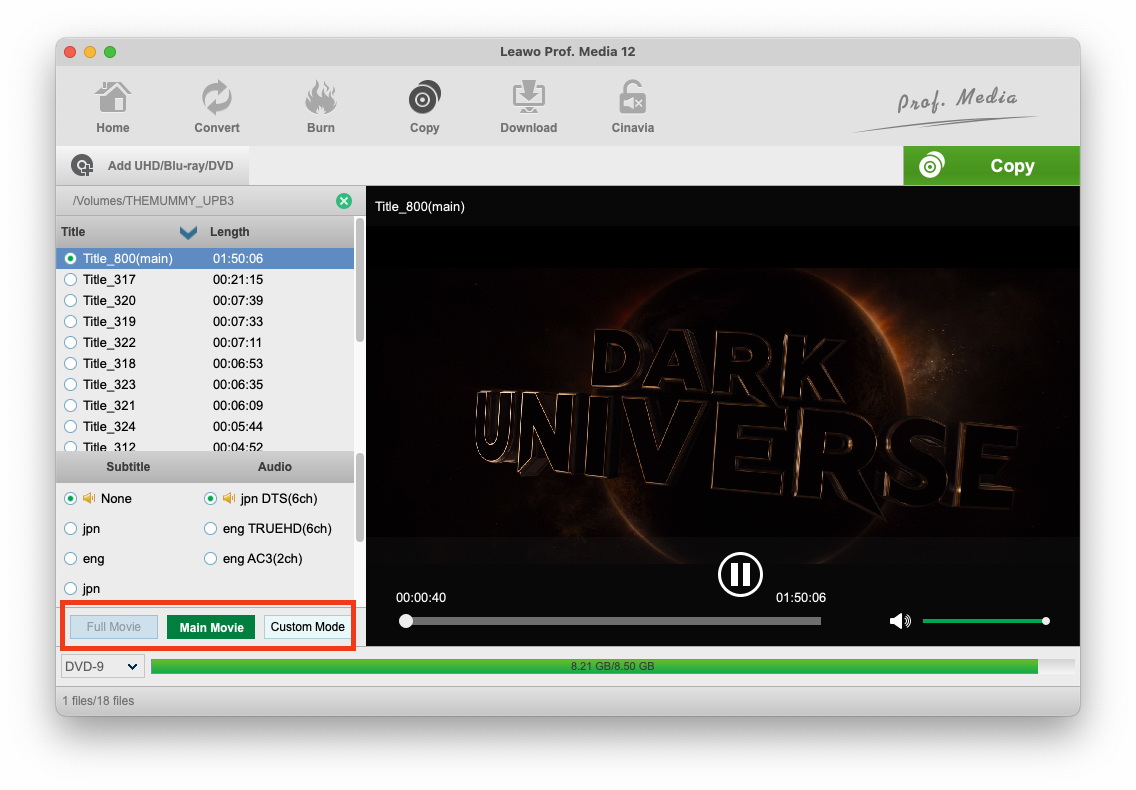Viewport: 1136px width, 790px height.
Task: Click the Audio column header
Action: [275, 467]
